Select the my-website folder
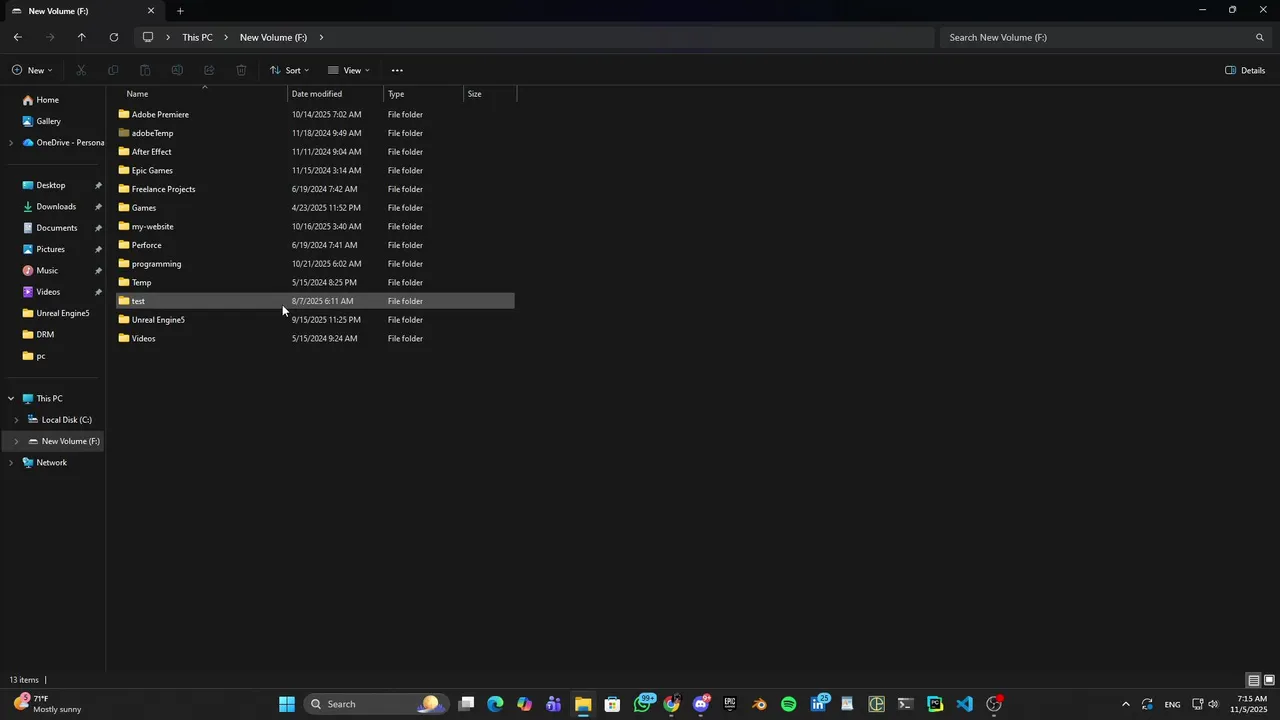The height and width of the screenshot is (720, 1280). point(315,227)
